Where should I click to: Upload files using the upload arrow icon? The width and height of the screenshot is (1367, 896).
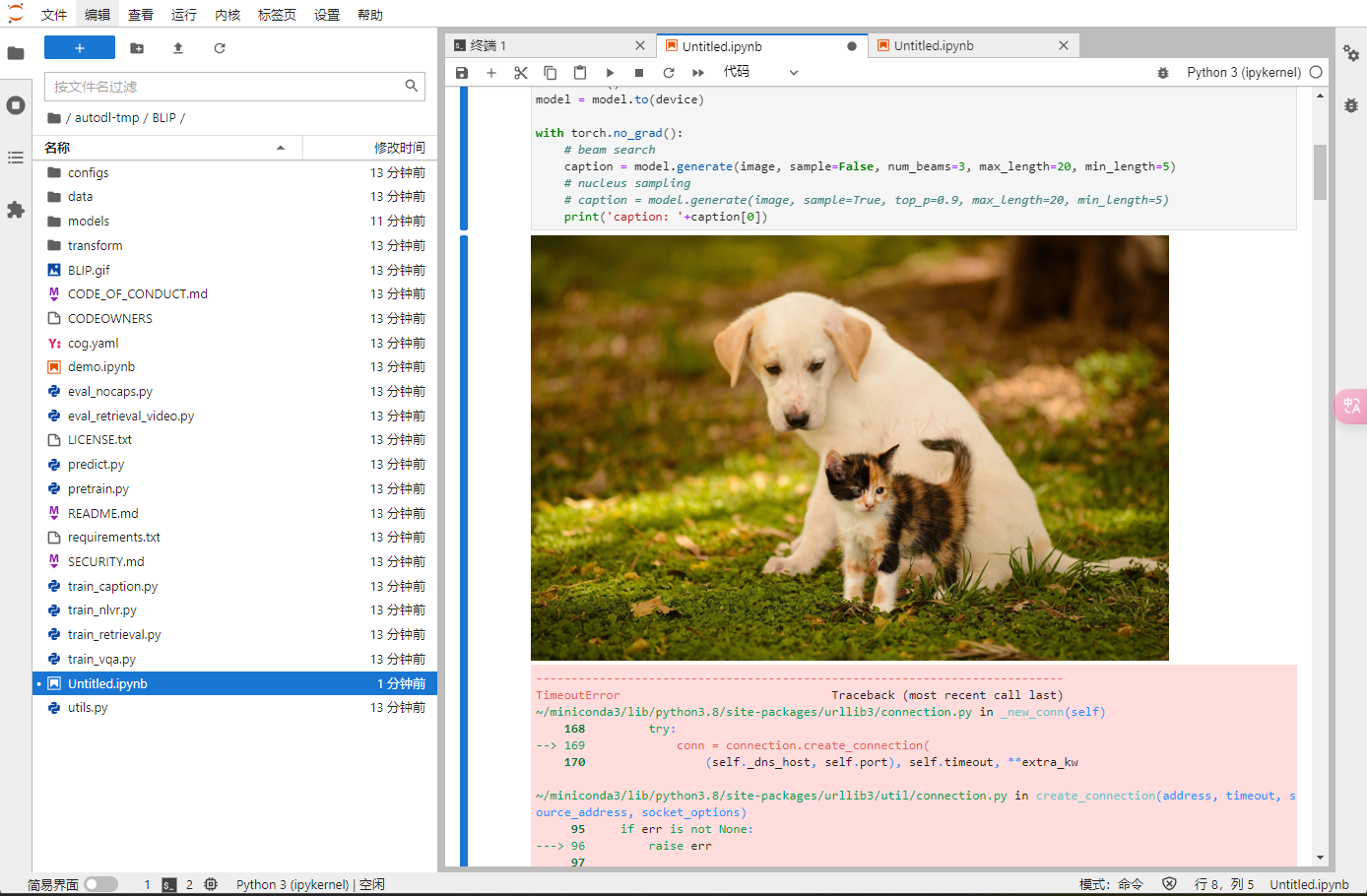pos(178,48)
